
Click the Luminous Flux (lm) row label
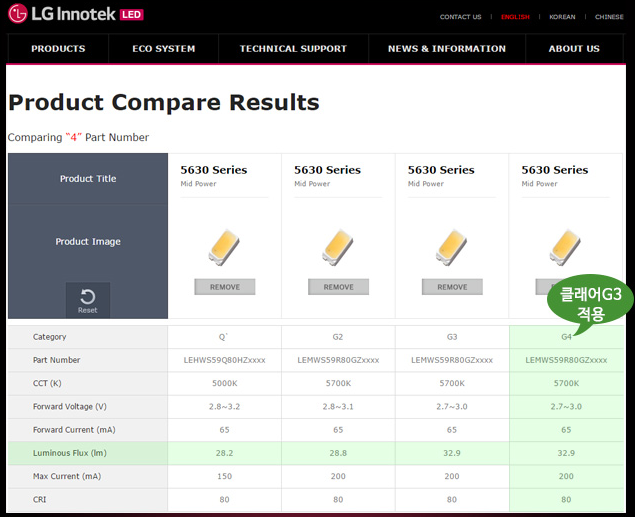(x=70, y=453)
